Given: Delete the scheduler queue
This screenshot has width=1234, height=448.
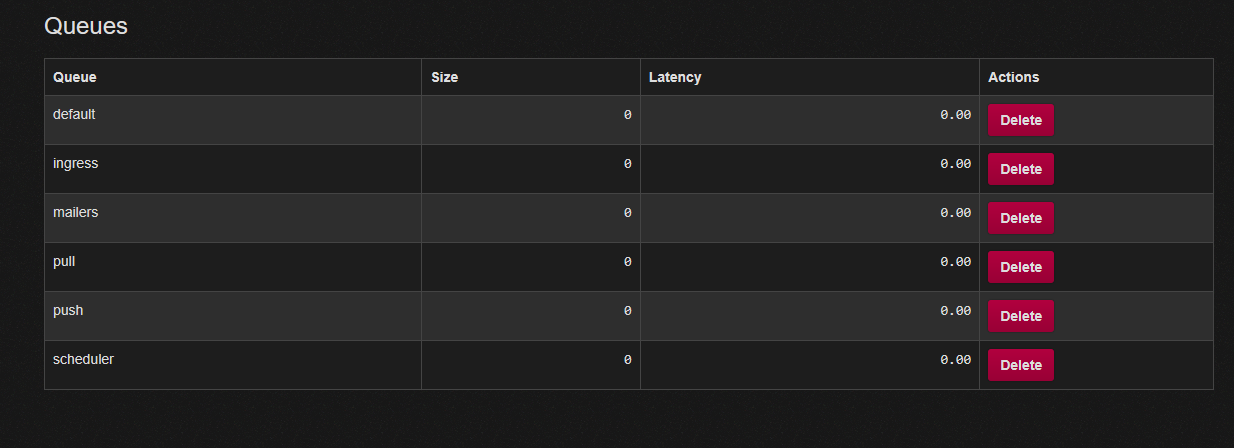Looking at the screenshot, I should click(1020, 365).
